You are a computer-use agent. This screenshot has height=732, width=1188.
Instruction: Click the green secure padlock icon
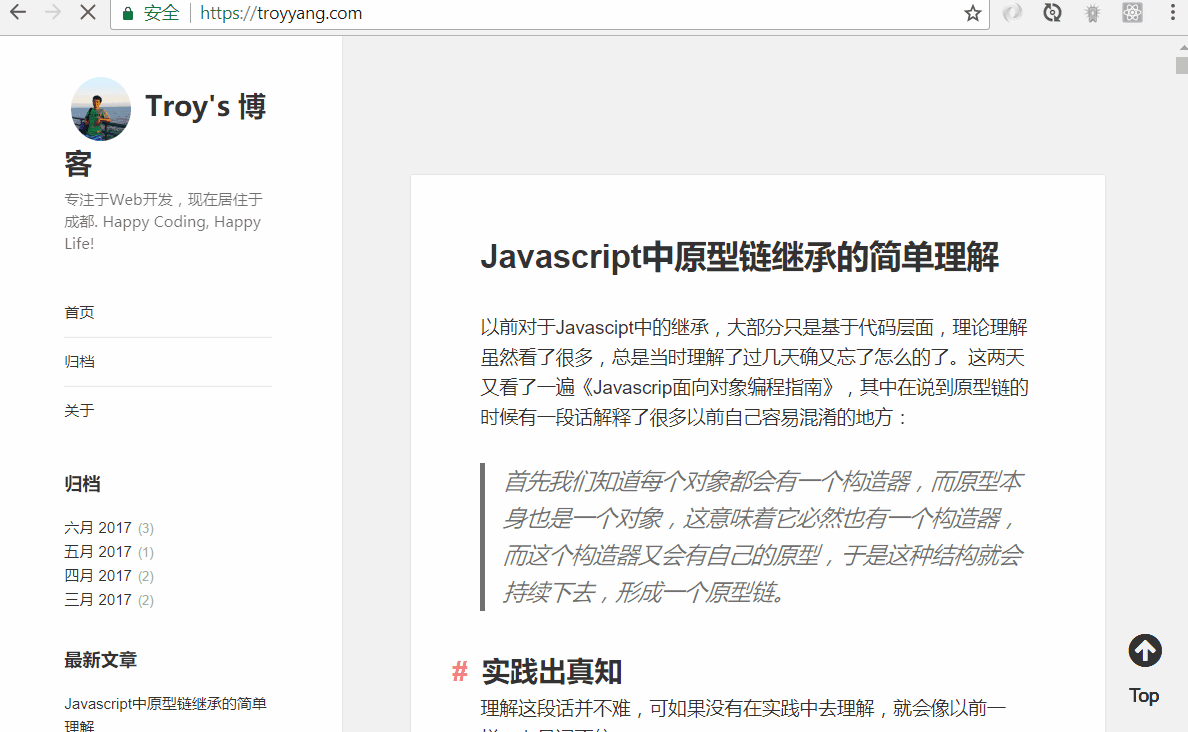pos(128,14)
